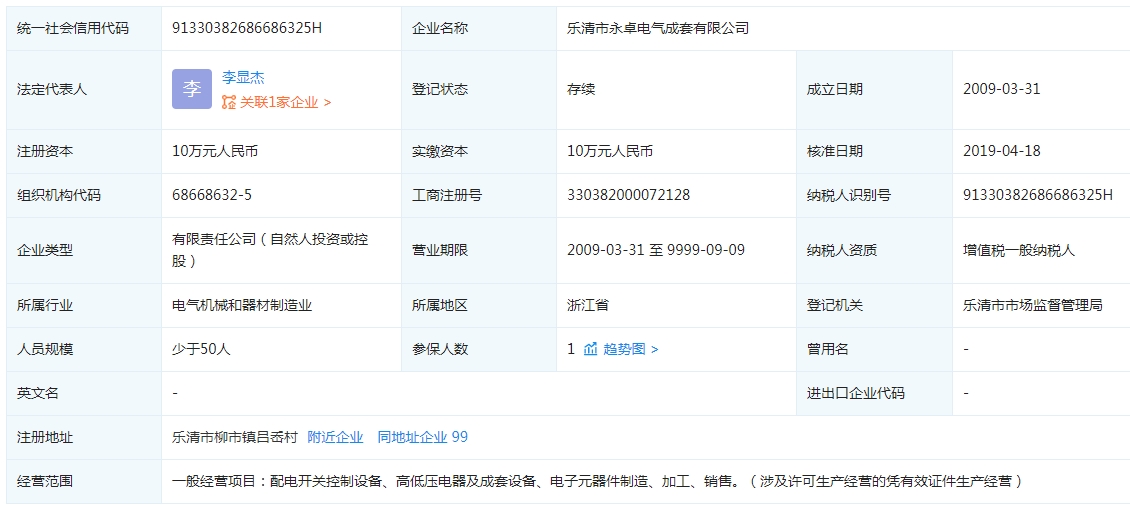The image size is (1130, 505).
Task: Click the orange related-companies icon beside 关联1家企业
Action: click(229, 102)
